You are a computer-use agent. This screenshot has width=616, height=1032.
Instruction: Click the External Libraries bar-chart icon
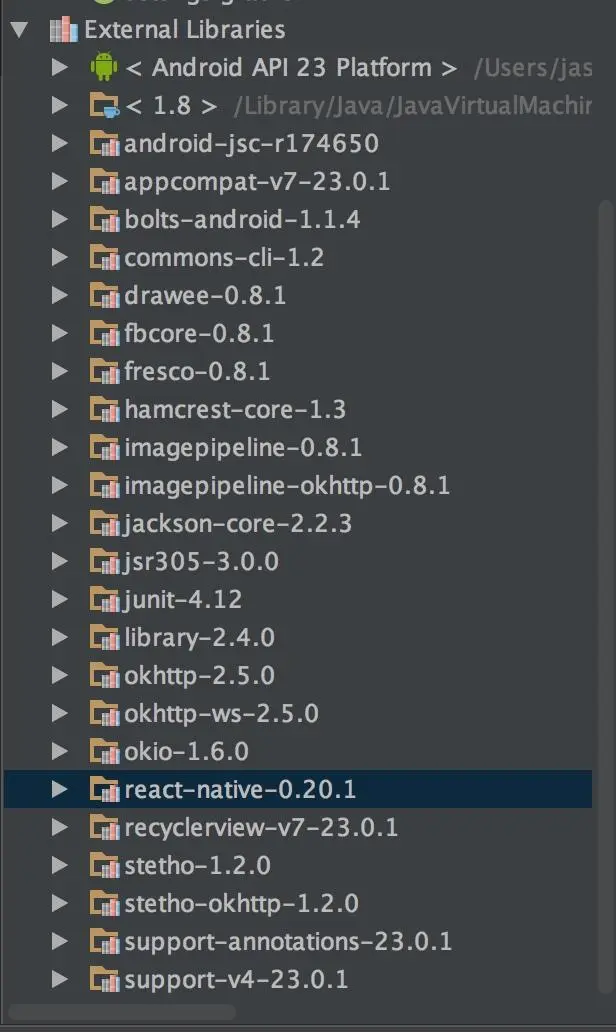[63, 30]
